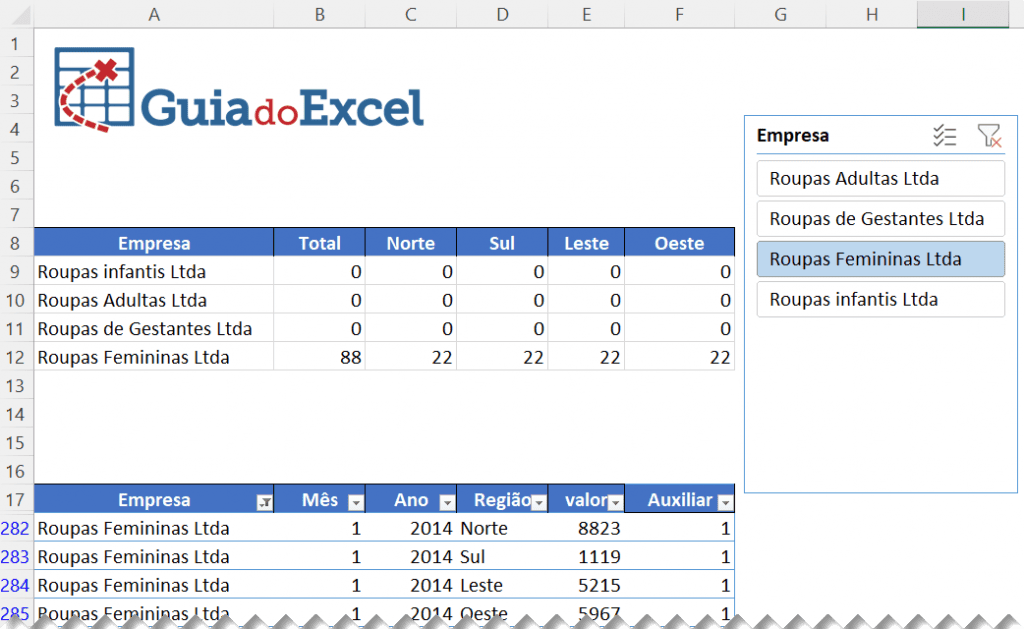Image resolution: width=1024 pixels, height=629 pixels.
Task: Select column header A
Action: tap(153, 14)
